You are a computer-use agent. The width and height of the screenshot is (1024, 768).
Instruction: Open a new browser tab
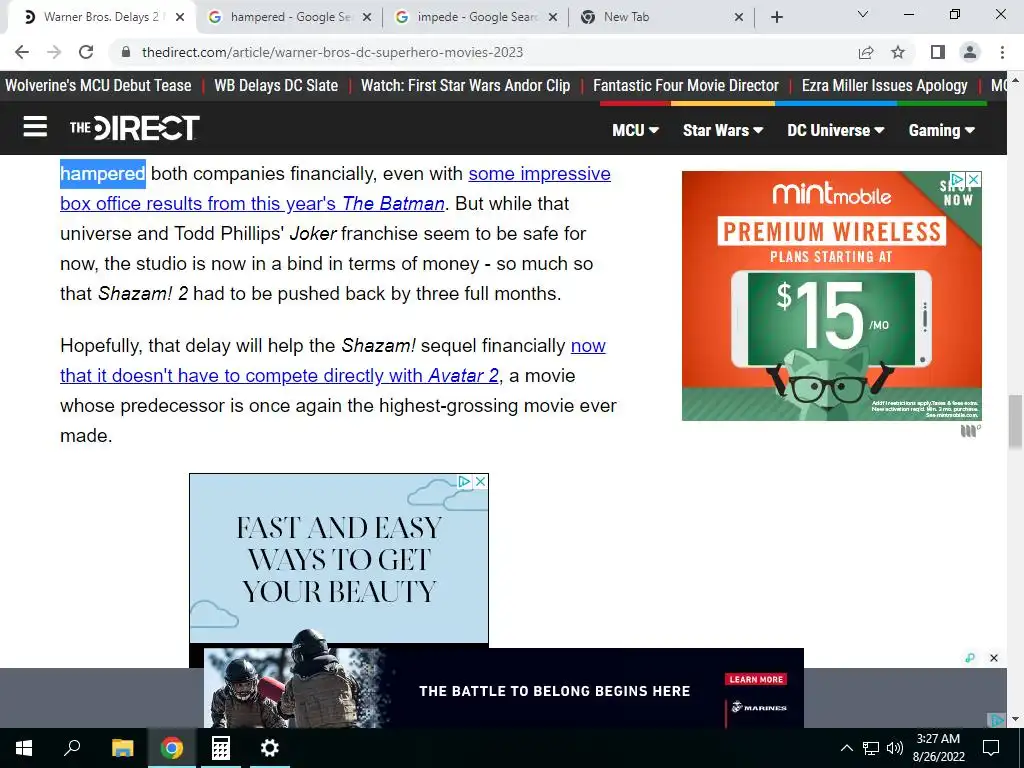(x=776, y=17)
